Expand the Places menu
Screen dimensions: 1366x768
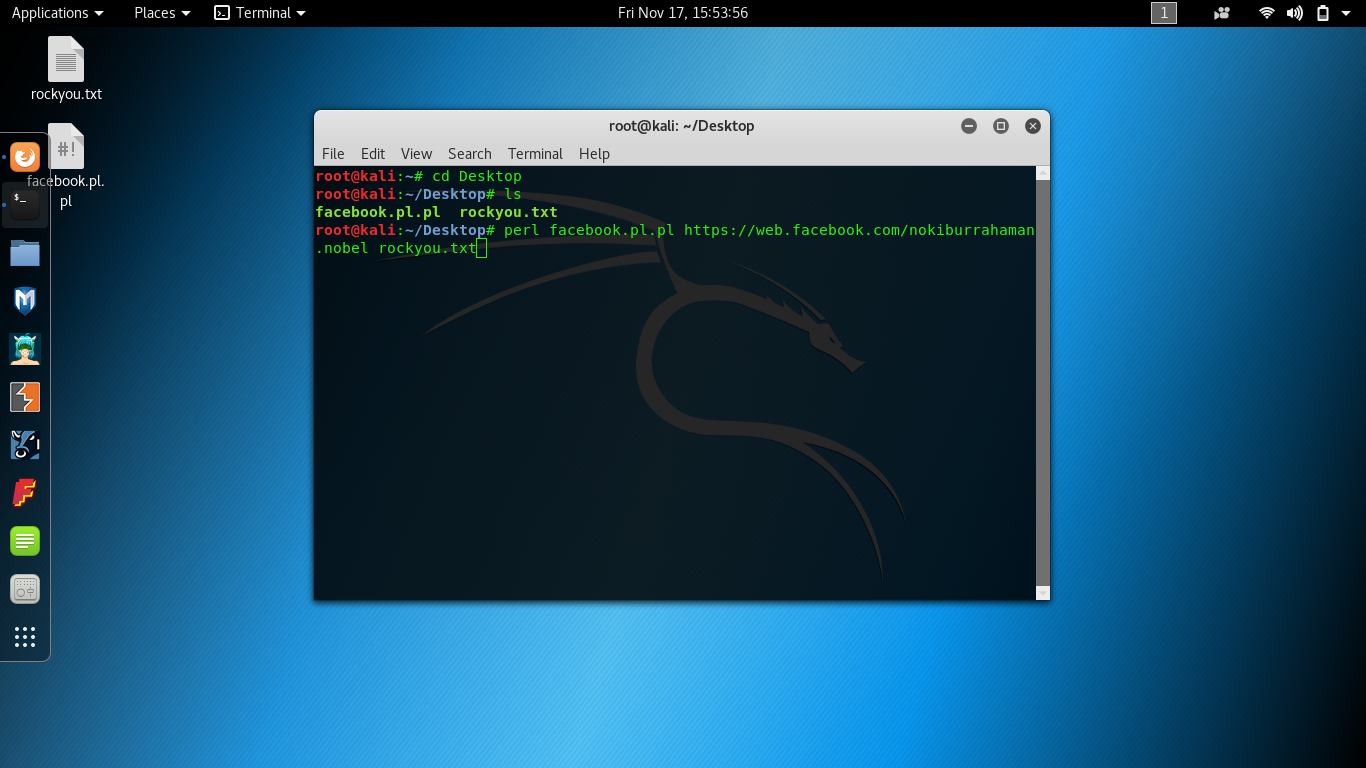162,13
